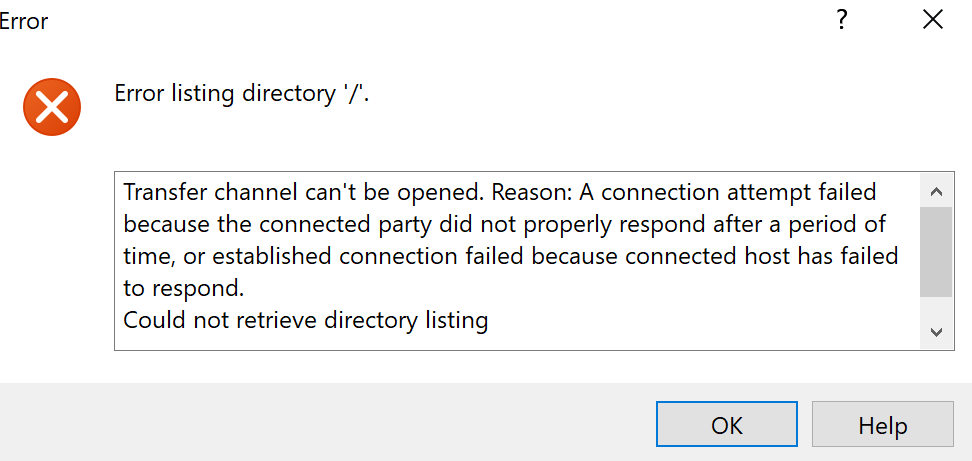
Task: Click the error details scrollbar thumb
Action: pyautogui.click(x=936, y=251)
